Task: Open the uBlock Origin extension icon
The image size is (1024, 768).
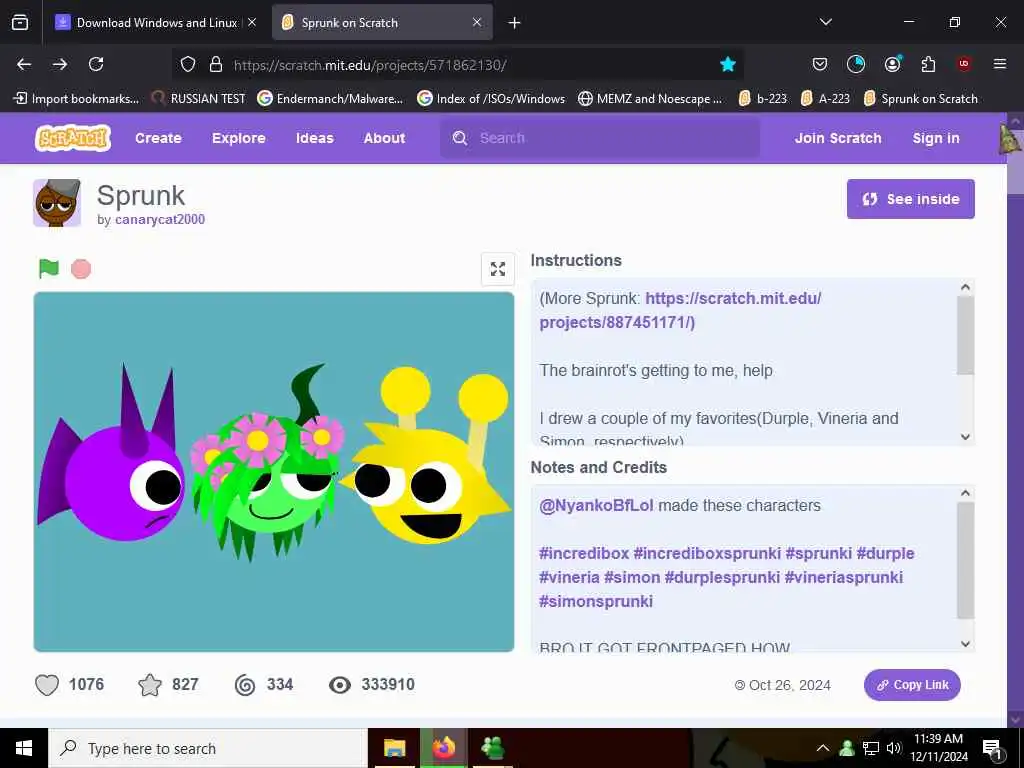Action: [964, 64]
